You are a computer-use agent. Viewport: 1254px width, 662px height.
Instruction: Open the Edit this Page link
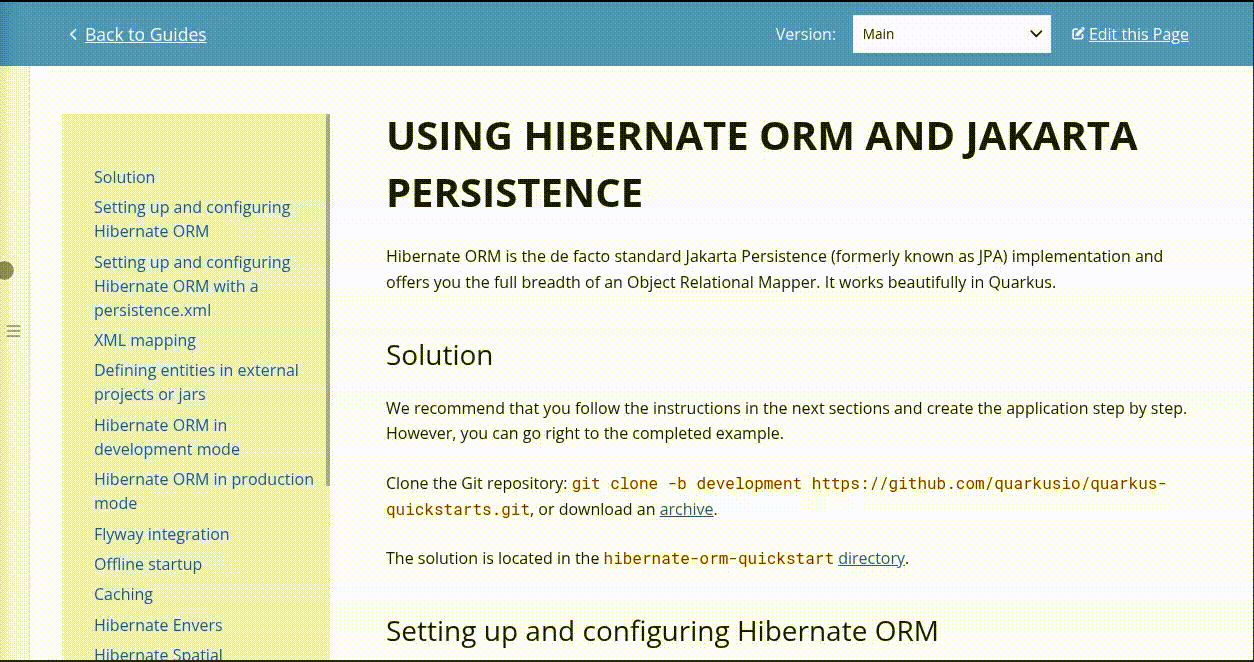coord(1138,34)
